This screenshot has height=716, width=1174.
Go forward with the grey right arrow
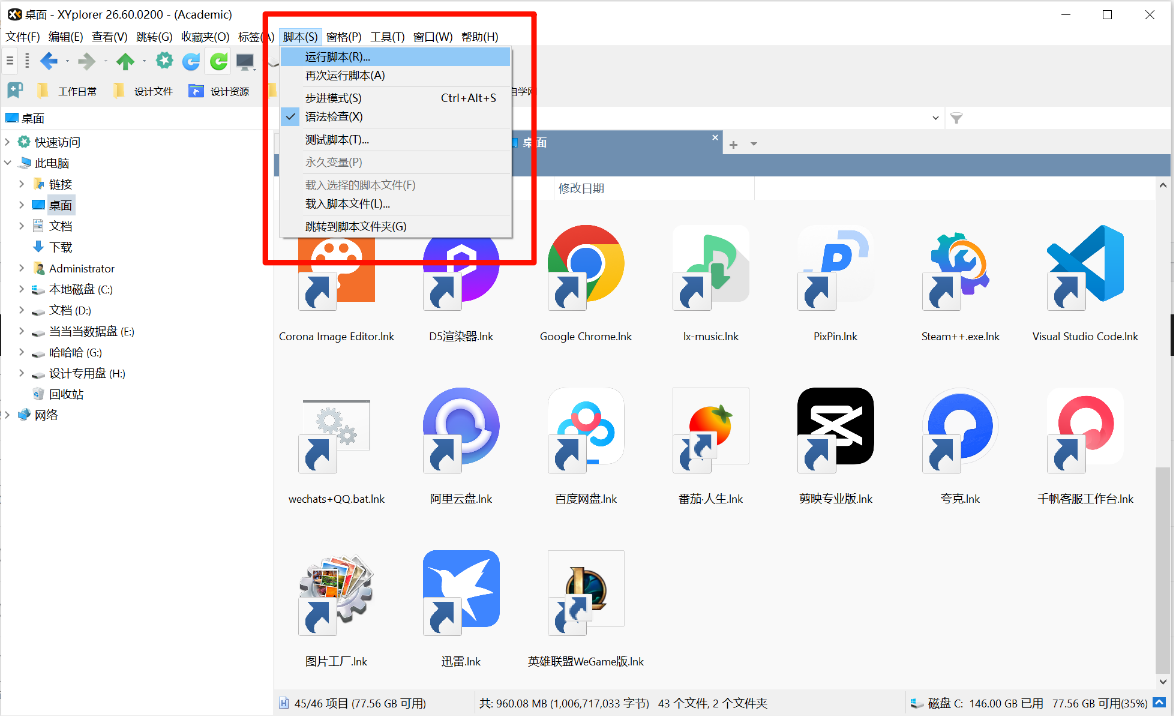(87, 61)
